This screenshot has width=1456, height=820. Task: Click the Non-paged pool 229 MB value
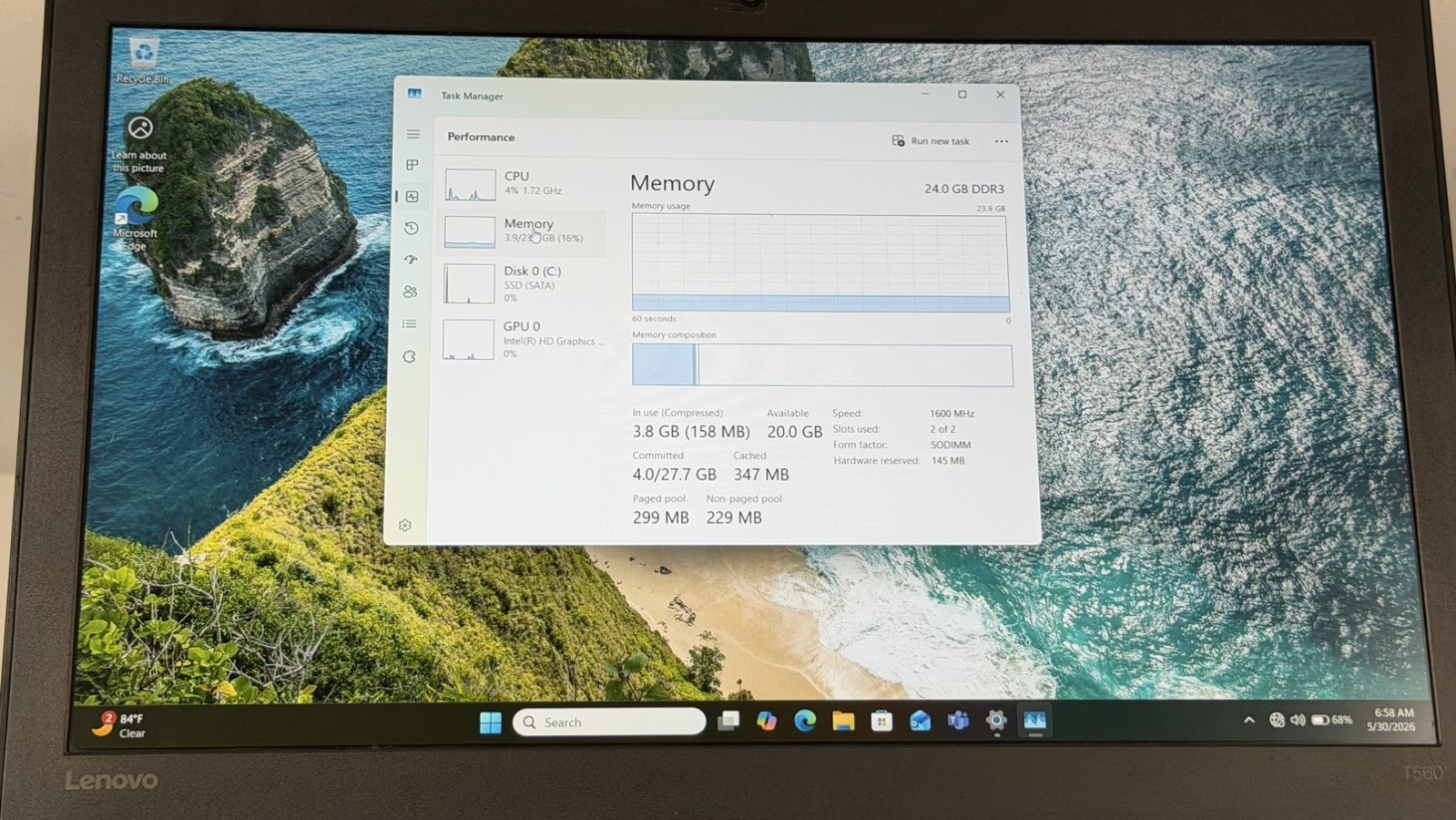click(x=734, y=518)
